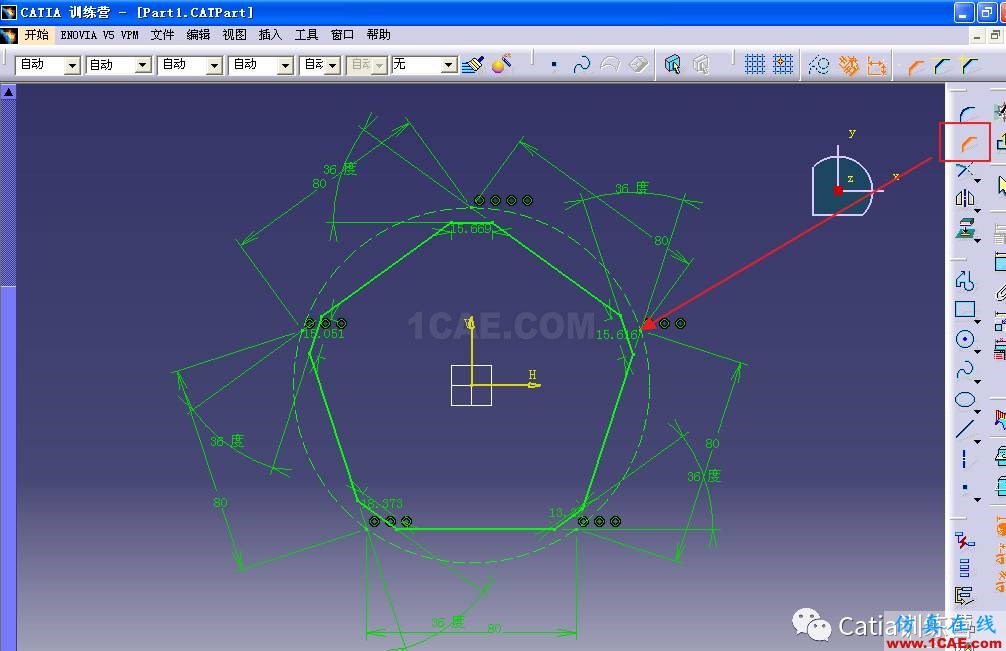The image size is (1006, 651).
Task: Toggle Construction/Standard Element mode
Action: [819, 65]
